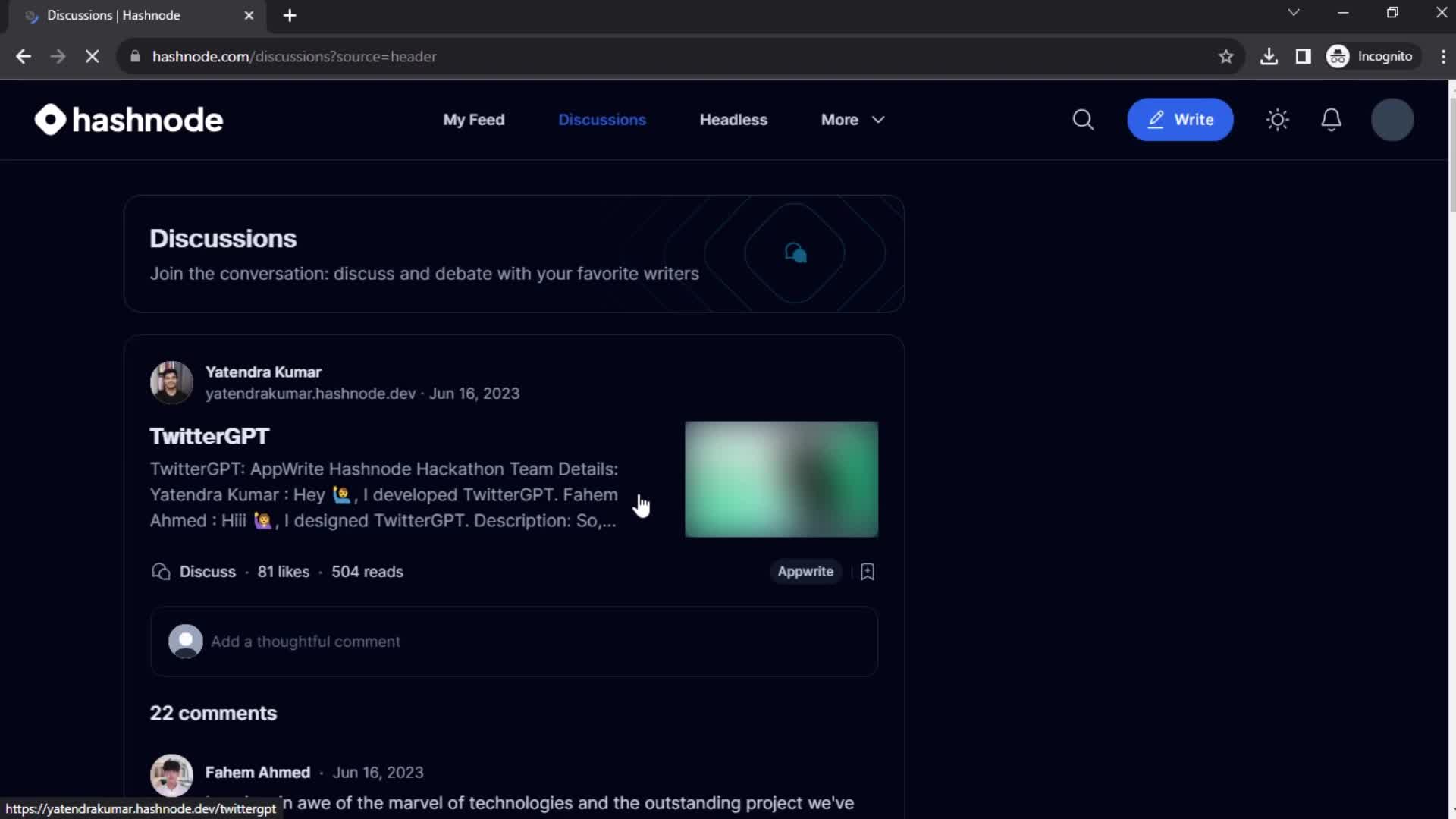Screen dimensions: 1456x819
Task: Open Fahem Ahmed's commenter name
Action: 258,773
